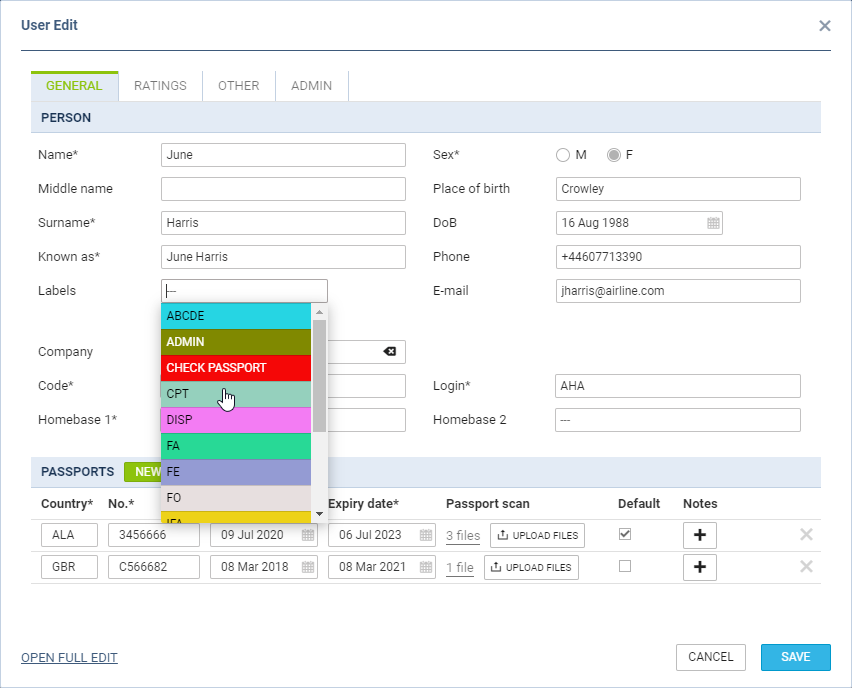The width and height of the screenshot is (852, 688).
Task: Open expiry date calendar for ALA passport
Action: click(426, 535)
